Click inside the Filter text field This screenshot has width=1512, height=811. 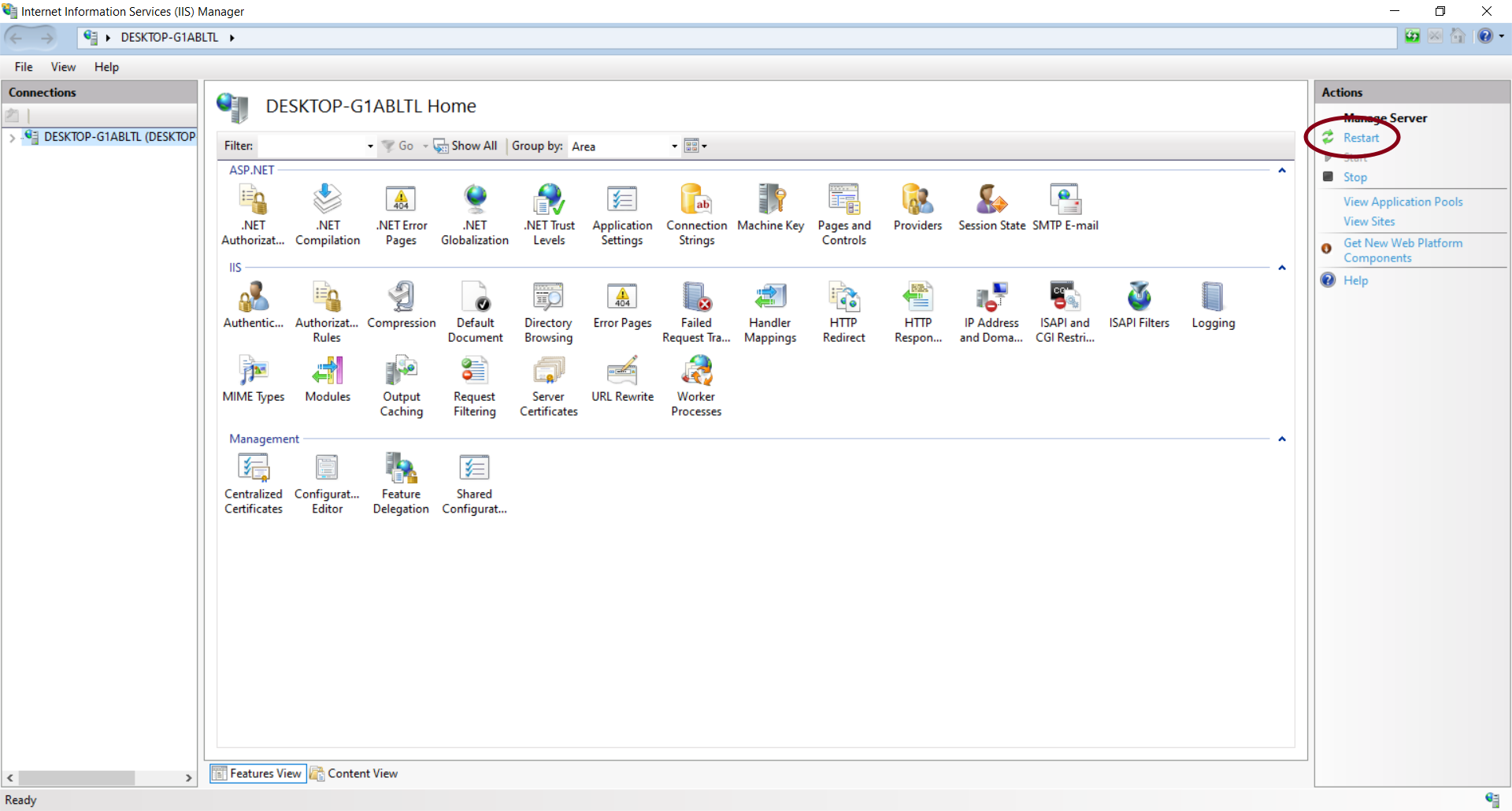[311, 146]
